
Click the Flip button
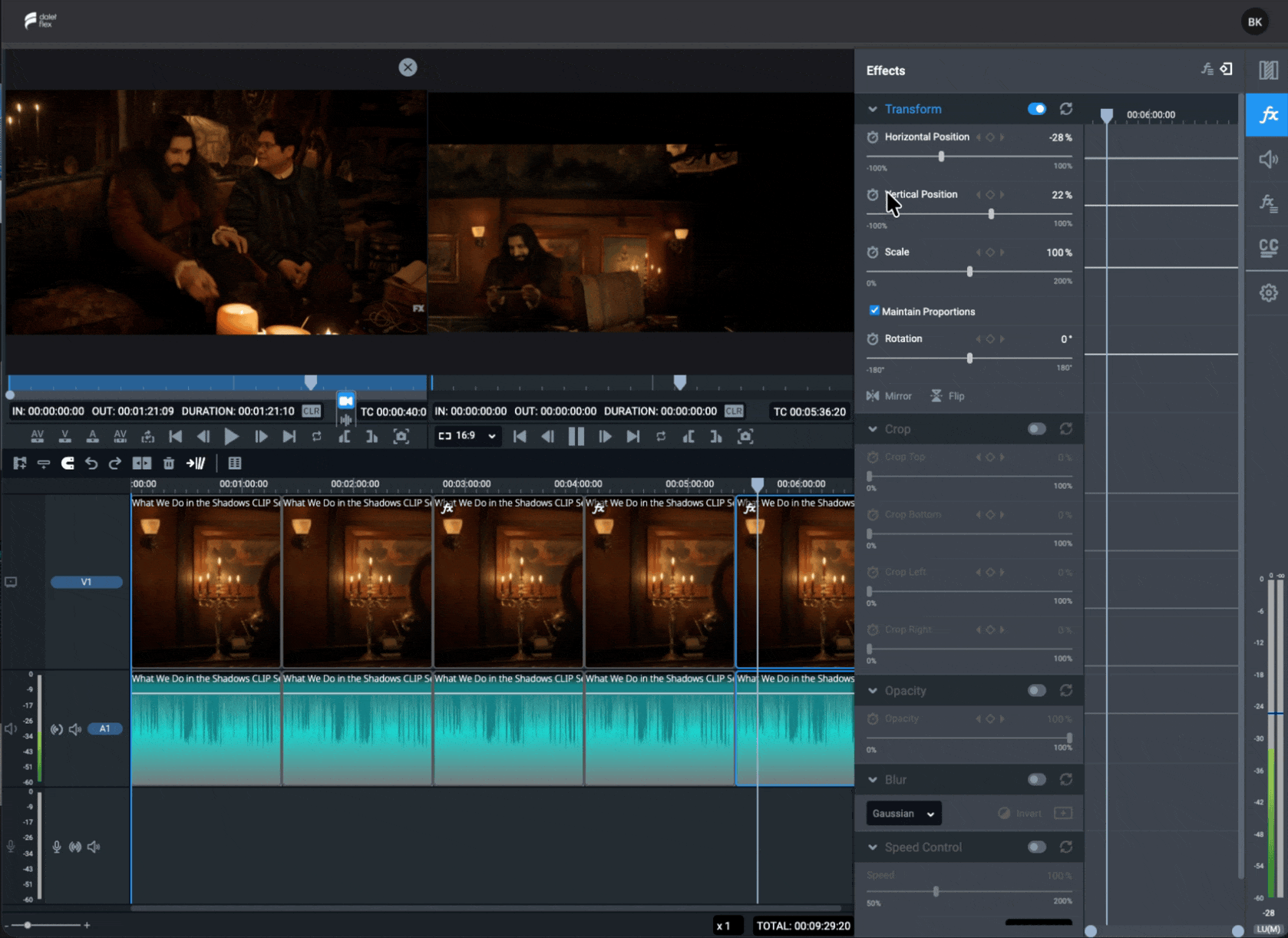947,396
